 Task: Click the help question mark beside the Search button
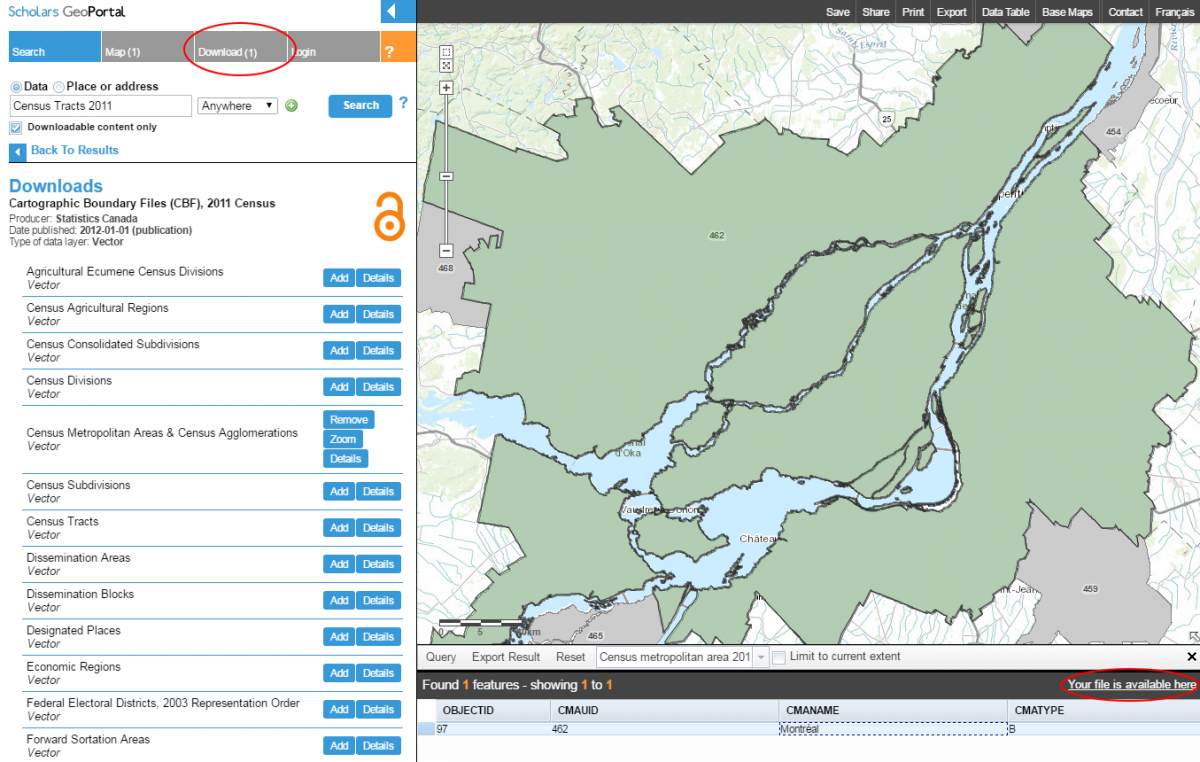click(x=402, y=105)
